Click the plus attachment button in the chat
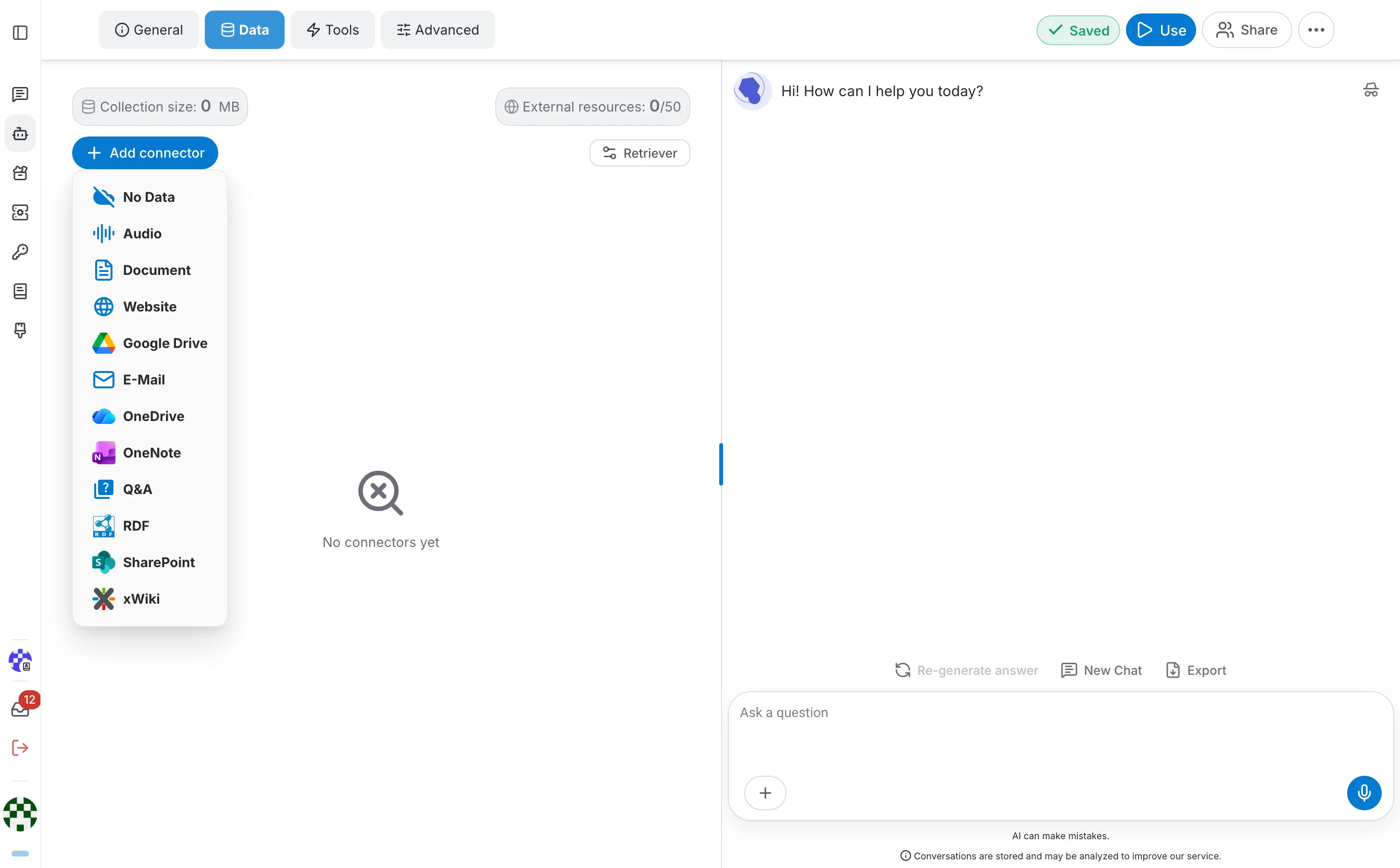This screenshot has width=1400, height=868. (x=765, y=793)
